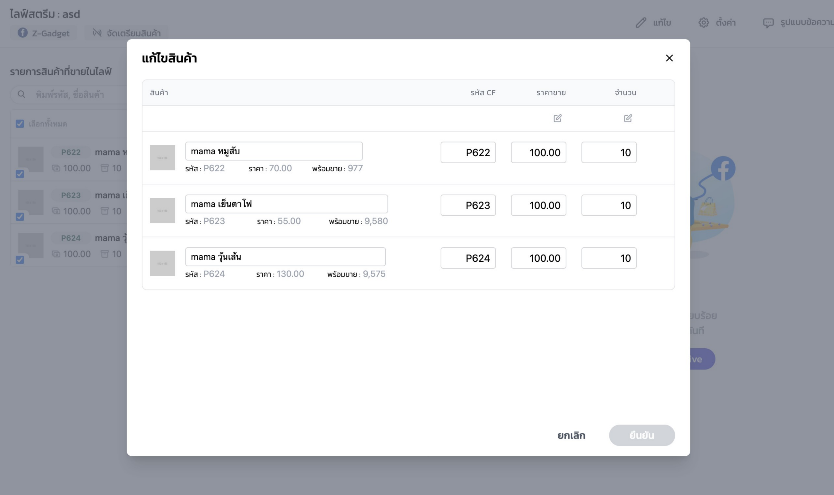Click the mama วุ้นเส้น product thumbnail
Viewport: 834px width, 495px height.
tap(162, 263)
